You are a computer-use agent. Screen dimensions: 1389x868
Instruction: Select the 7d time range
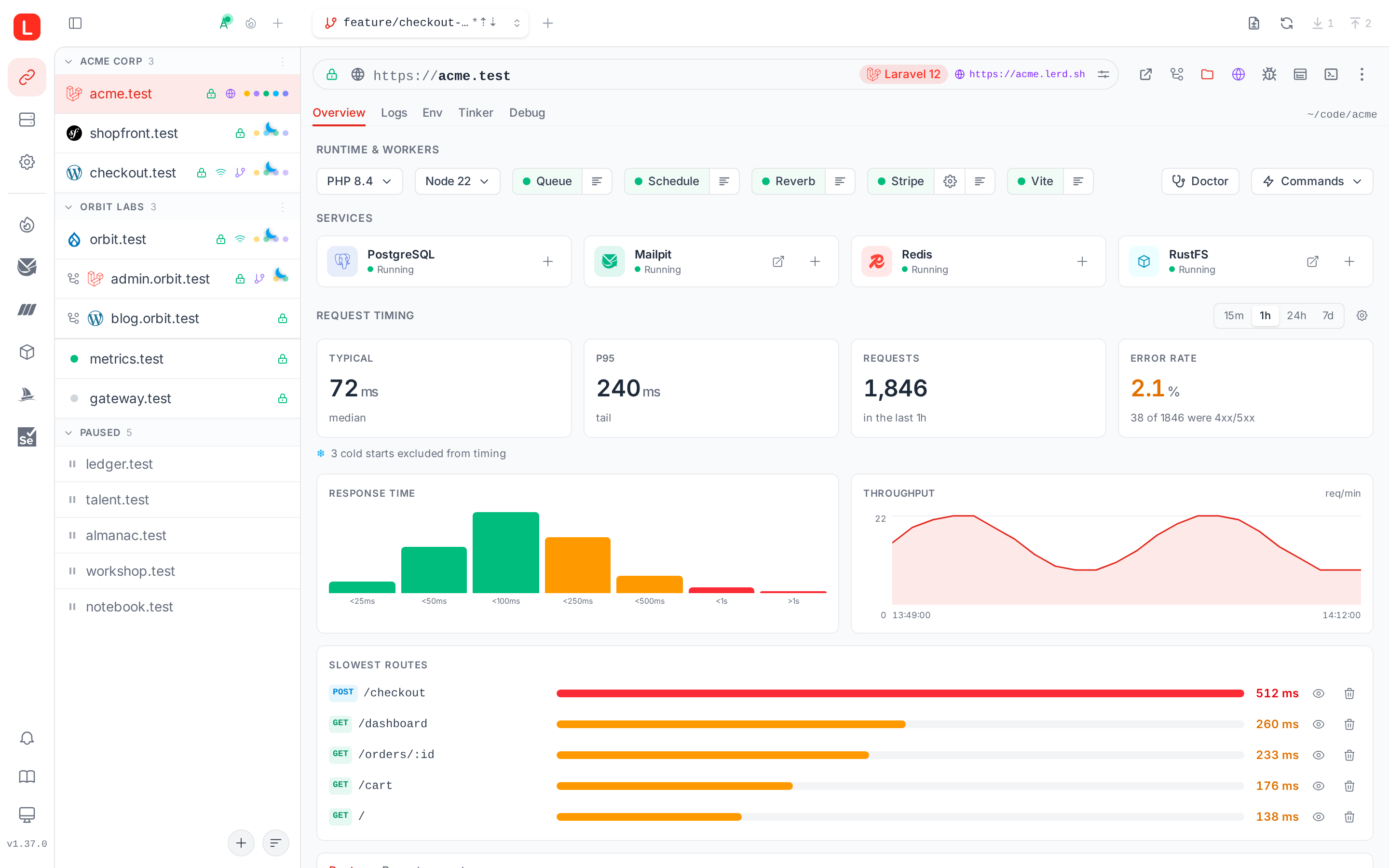pyautogui.click(x=1328, y=316)
